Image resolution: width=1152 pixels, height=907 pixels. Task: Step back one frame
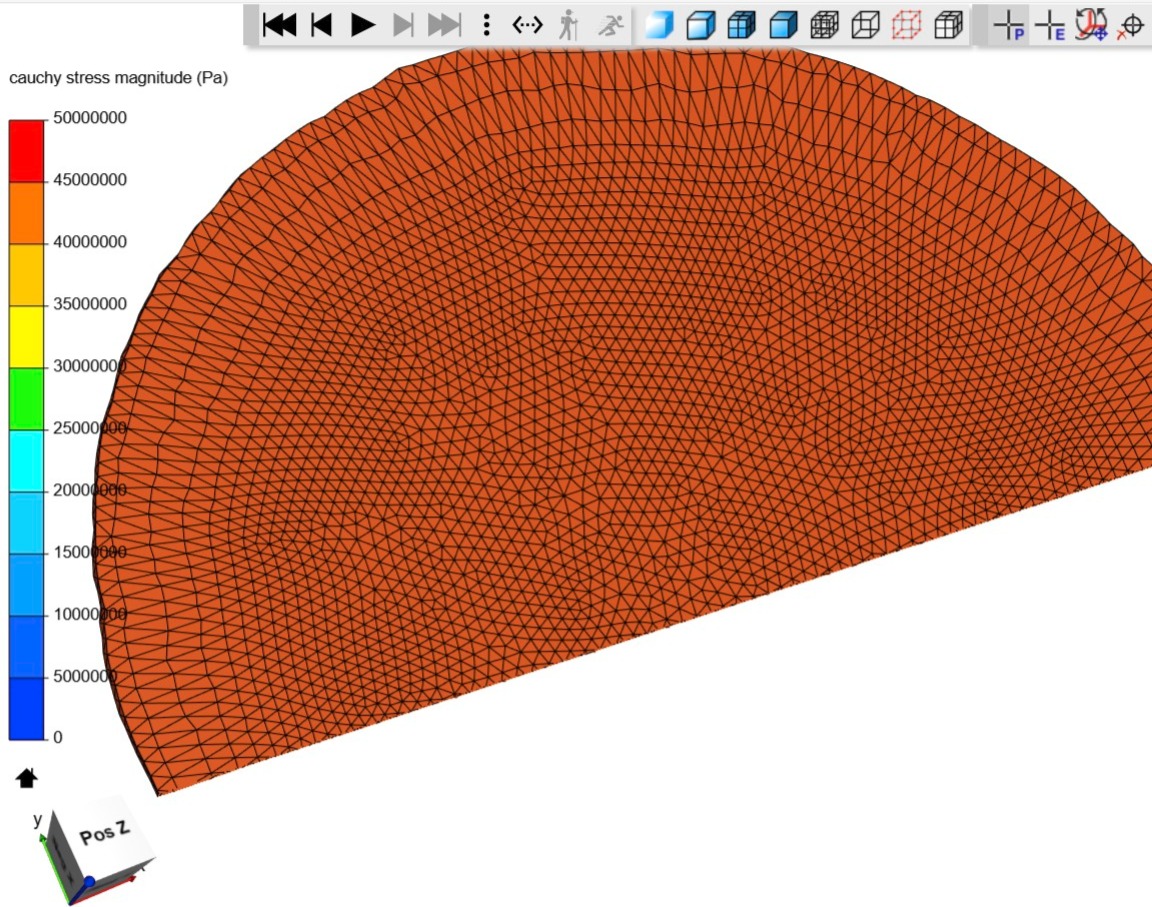tap(321, 25)
